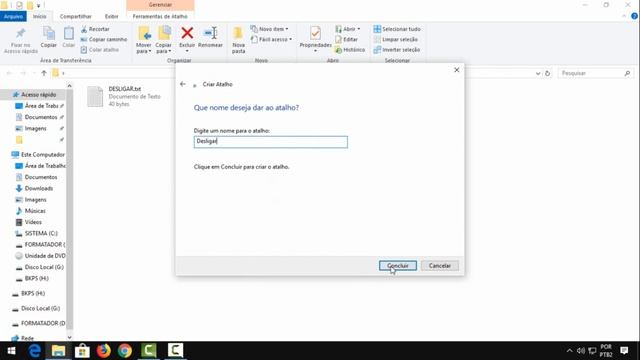
Task: Launch Google Chrome from taskbar
Action: [x=125, y=351]
